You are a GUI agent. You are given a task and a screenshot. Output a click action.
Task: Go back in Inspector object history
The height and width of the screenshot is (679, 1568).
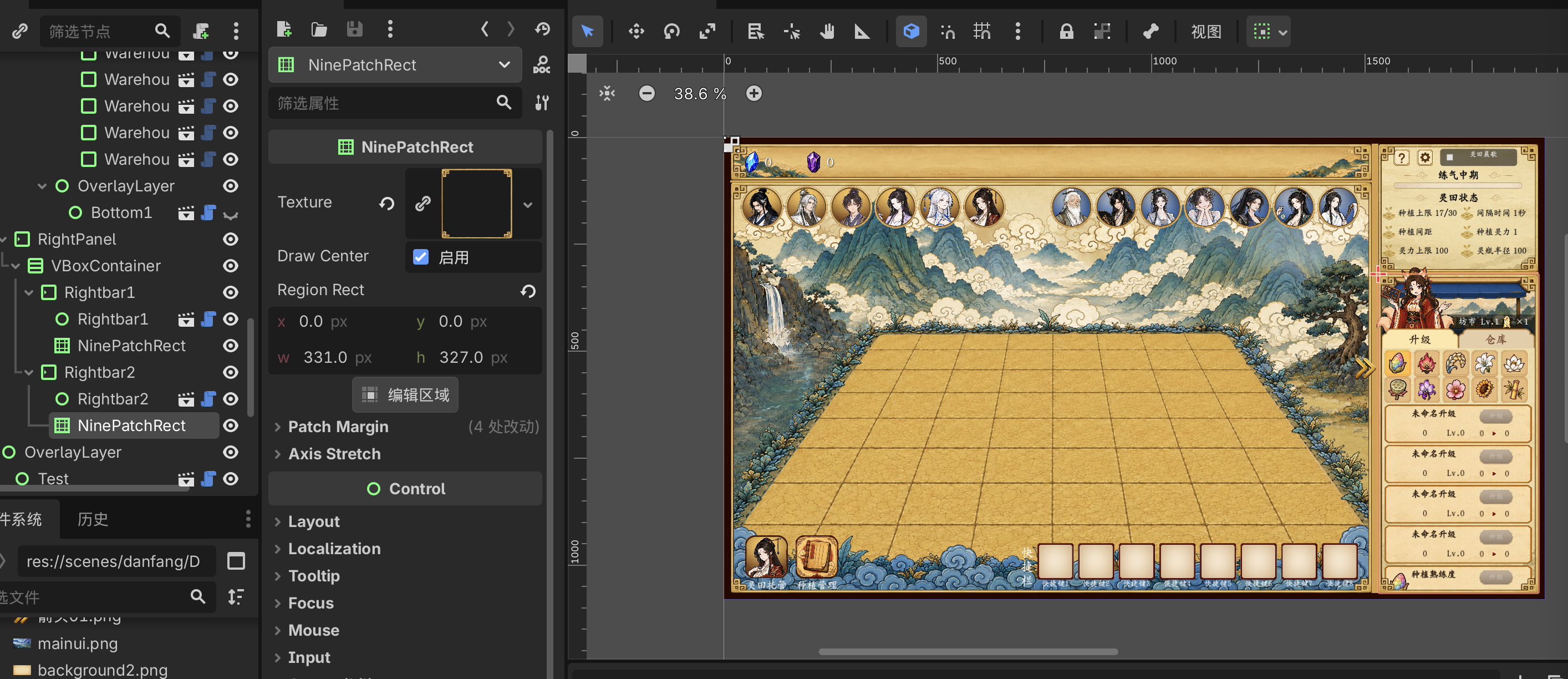485,29
